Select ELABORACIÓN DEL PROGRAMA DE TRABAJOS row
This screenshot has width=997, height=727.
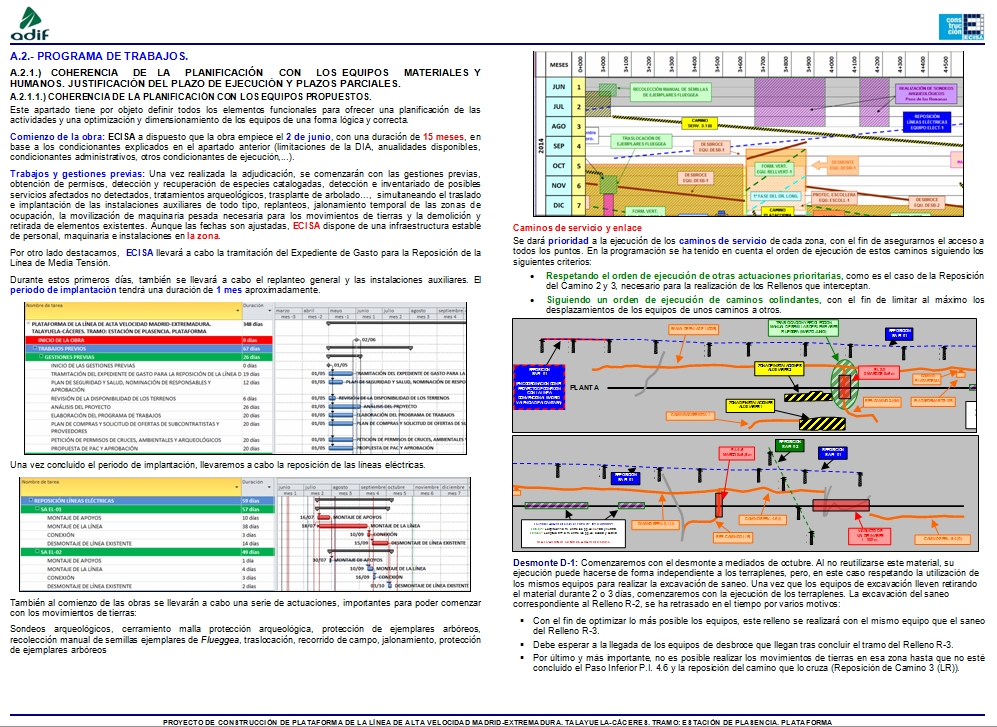(x=149, y=415)
